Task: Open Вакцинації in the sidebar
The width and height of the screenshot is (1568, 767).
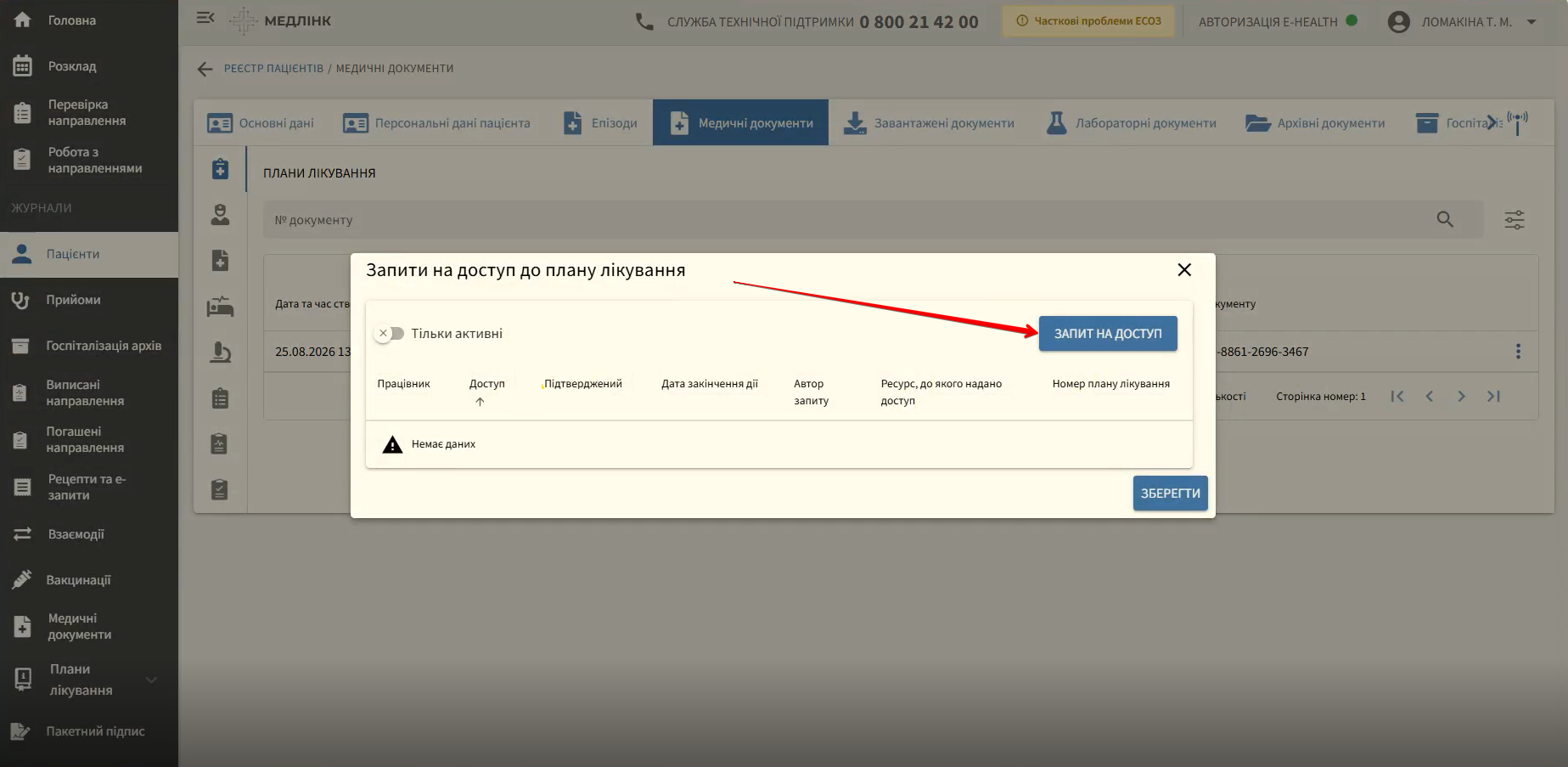Action: click(x=89, y=580)
